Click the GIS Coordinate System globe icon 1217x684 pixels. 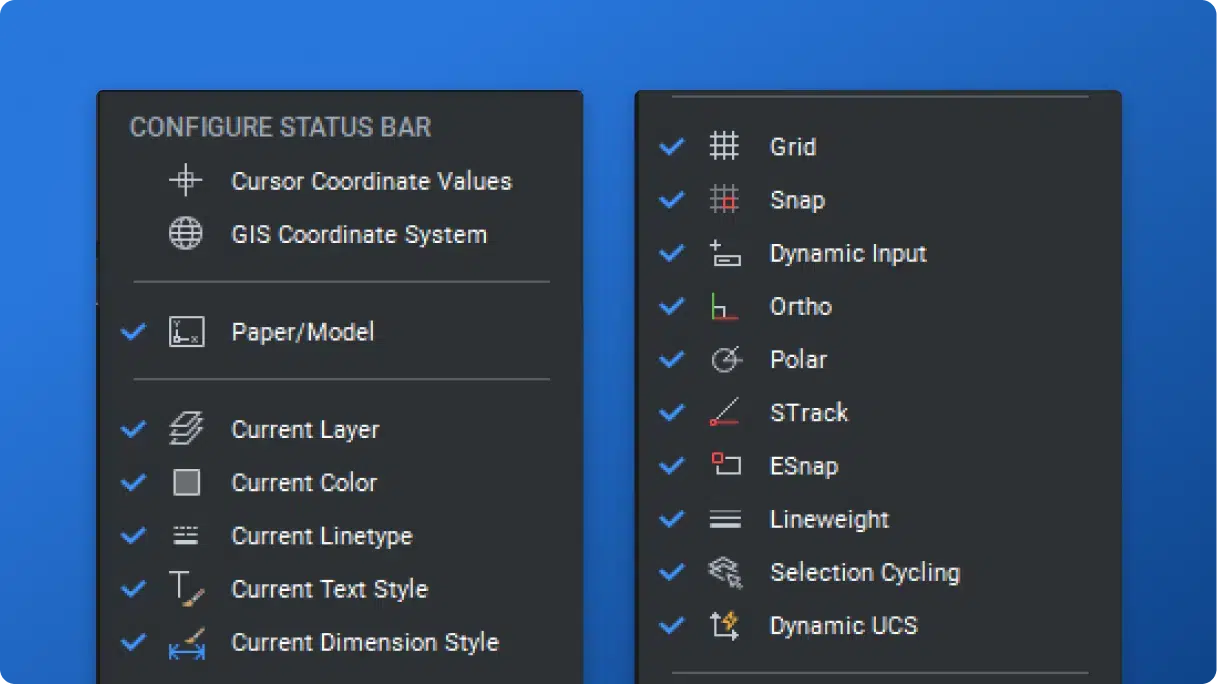pos(186,234)
